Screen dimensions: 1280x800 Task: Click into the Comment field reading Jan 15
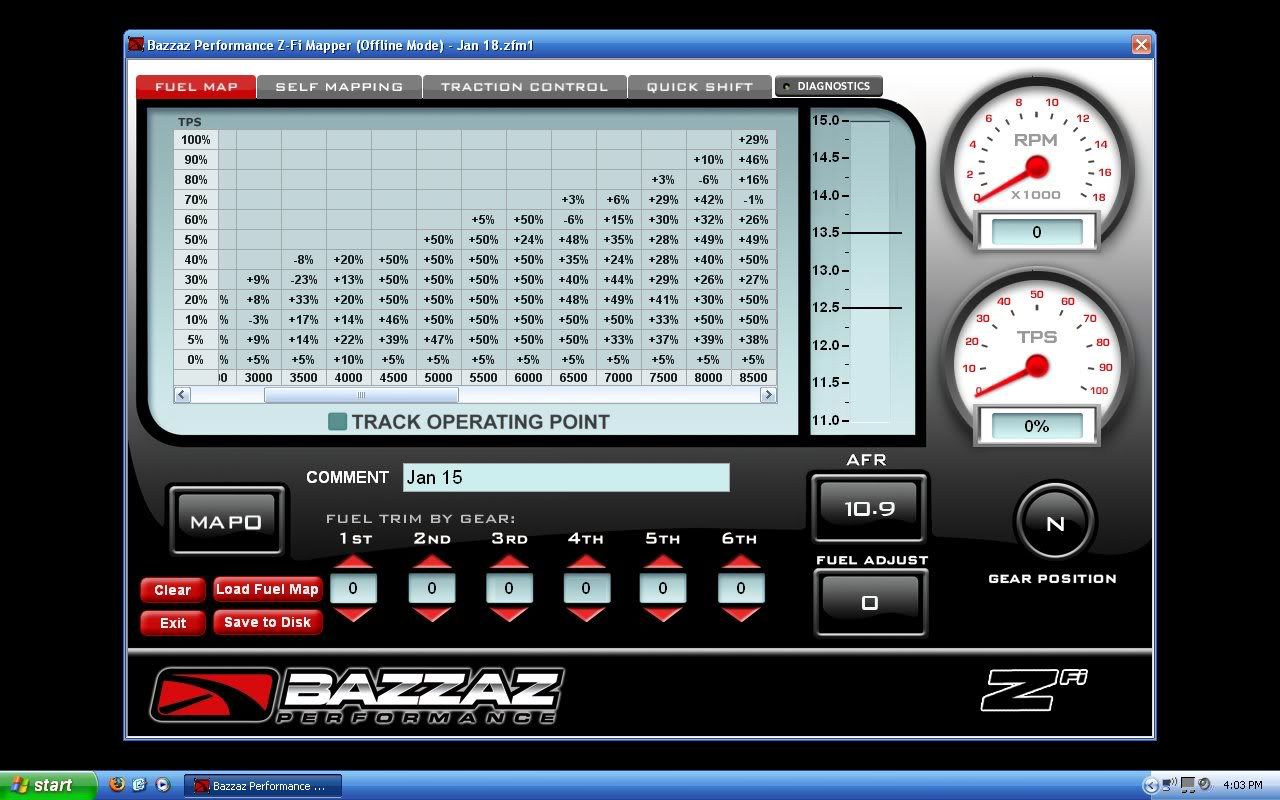pos(566,477)
